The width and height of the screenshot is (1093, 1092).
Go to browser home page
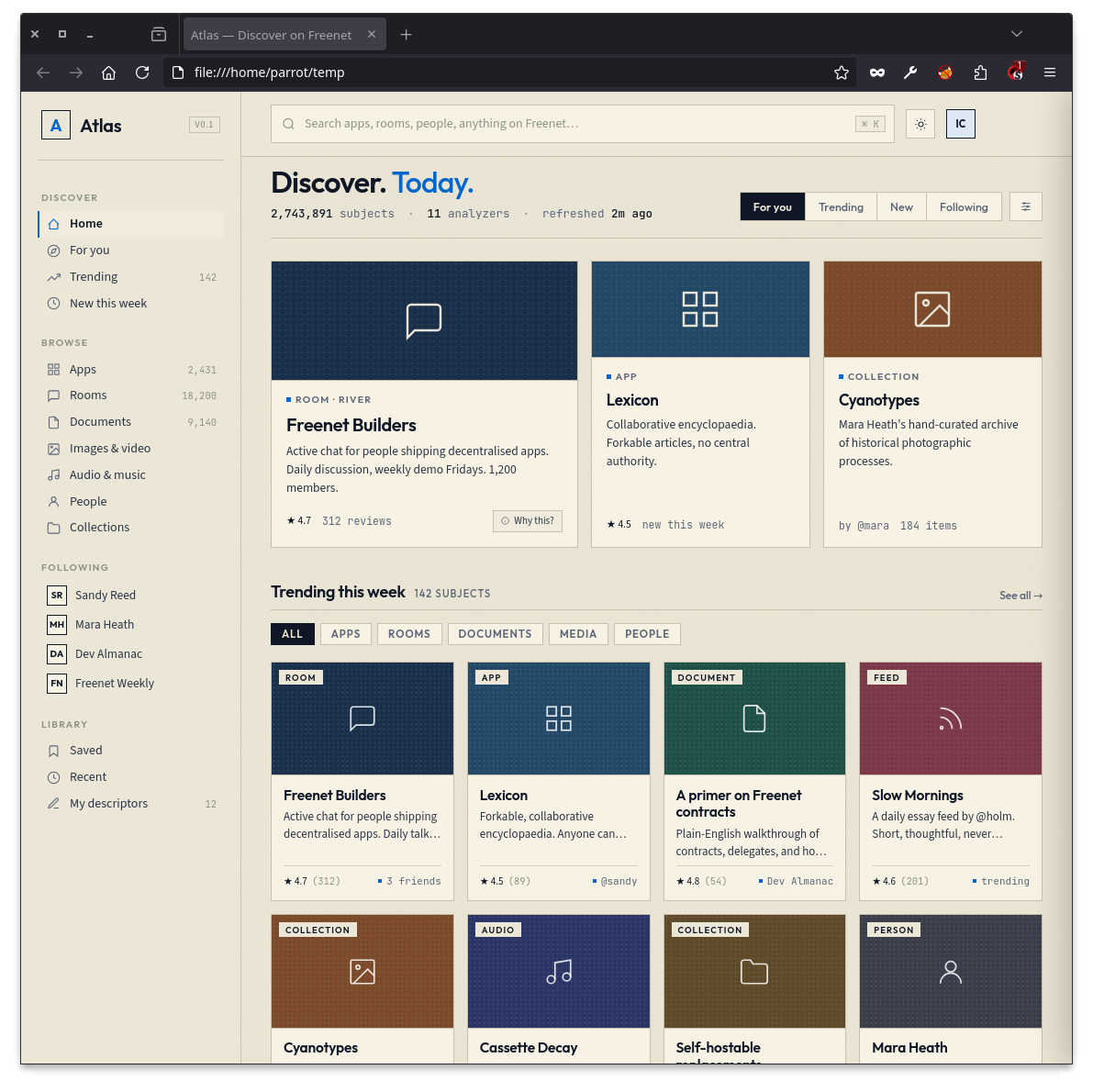pyautogui.click(x=108, y=72)
